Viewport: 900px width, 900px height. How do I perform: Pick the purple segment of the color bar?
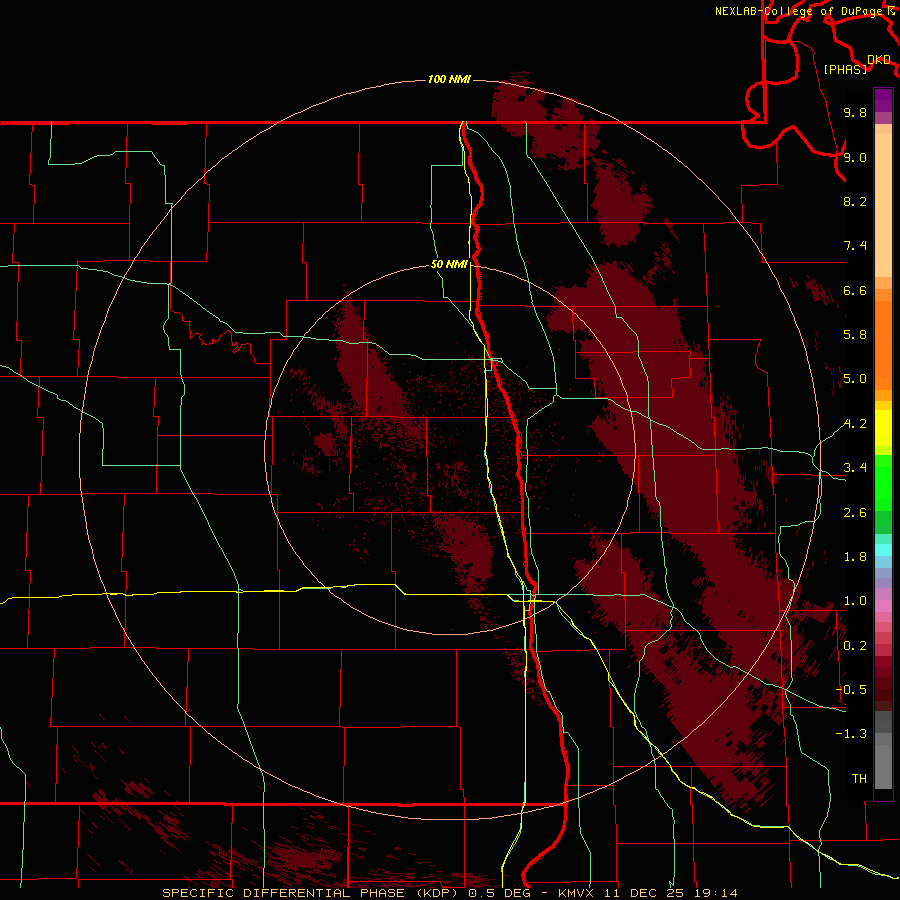pyautogui.click(x=883, y=100)
